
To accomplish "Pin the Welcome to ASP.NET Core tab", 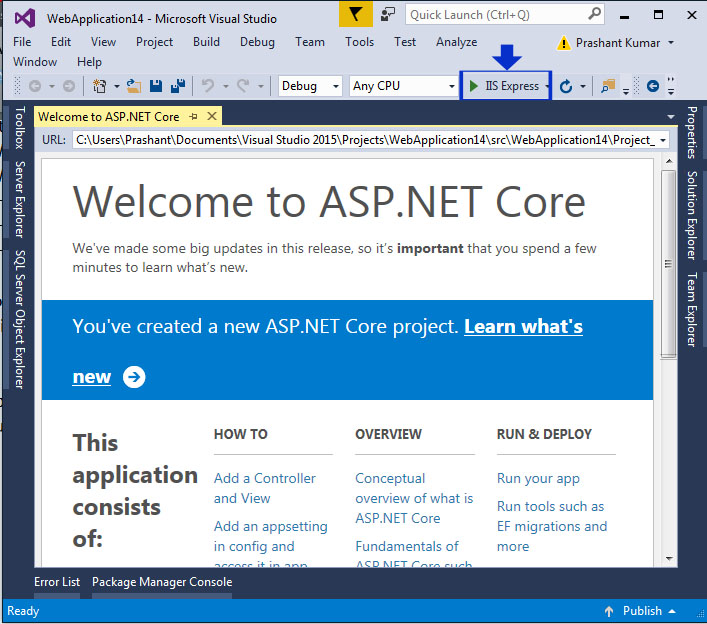I will pos(194,117).
